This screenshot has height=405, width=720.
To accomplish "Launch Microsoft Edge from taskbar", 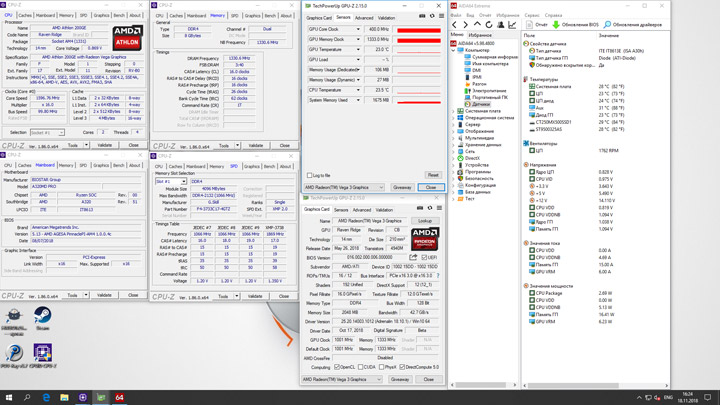I will click(x=46, y=398).
